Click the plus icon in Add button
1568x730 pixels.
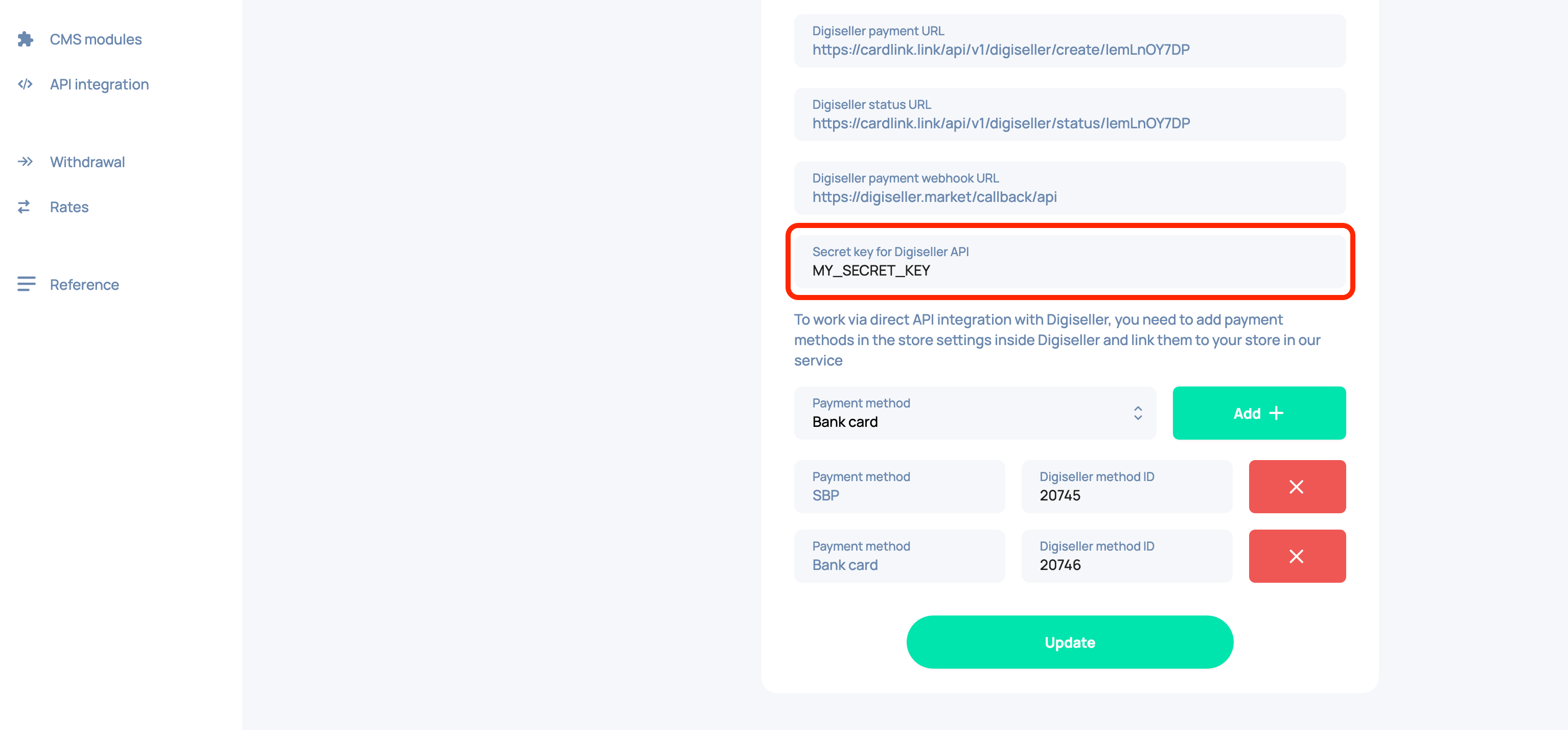pyautogui.click(x=1277, y=413)
